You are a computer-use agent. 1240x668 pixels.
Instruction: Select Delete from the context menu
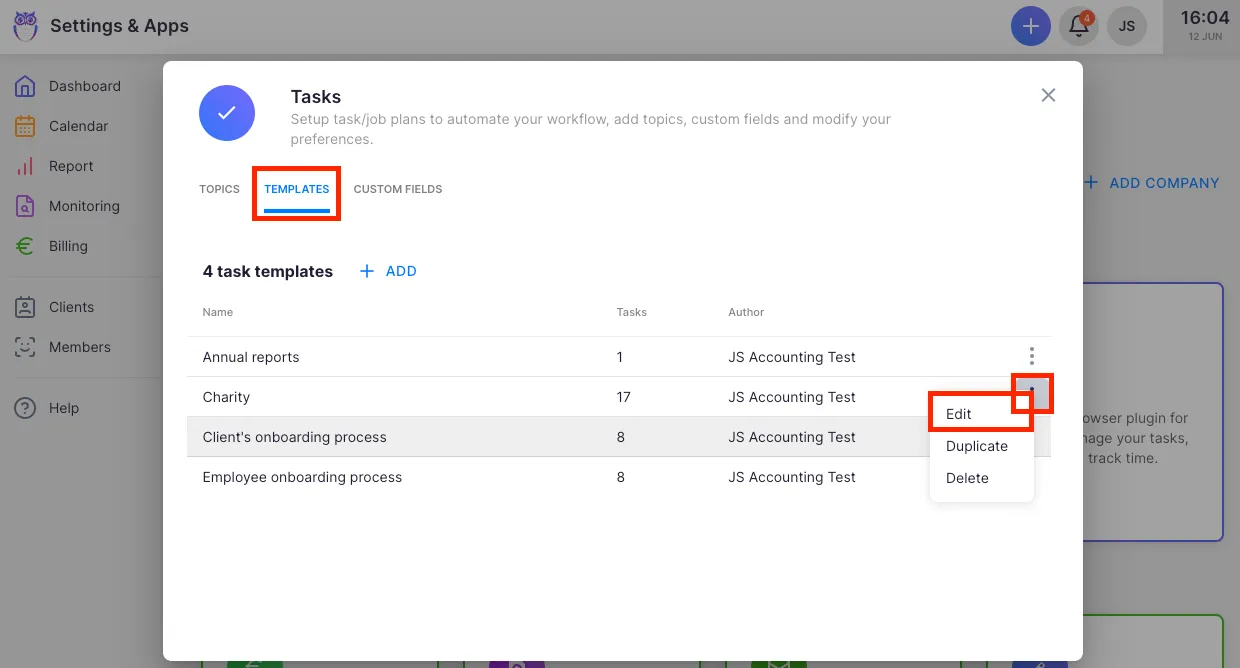coord(967,478)
